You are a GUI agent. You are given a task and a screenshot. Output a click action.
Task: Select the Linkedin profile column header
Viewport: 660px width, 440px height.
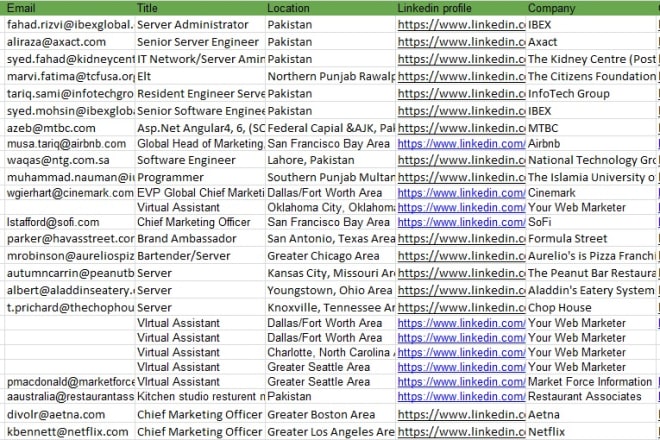tap(460, 8)
